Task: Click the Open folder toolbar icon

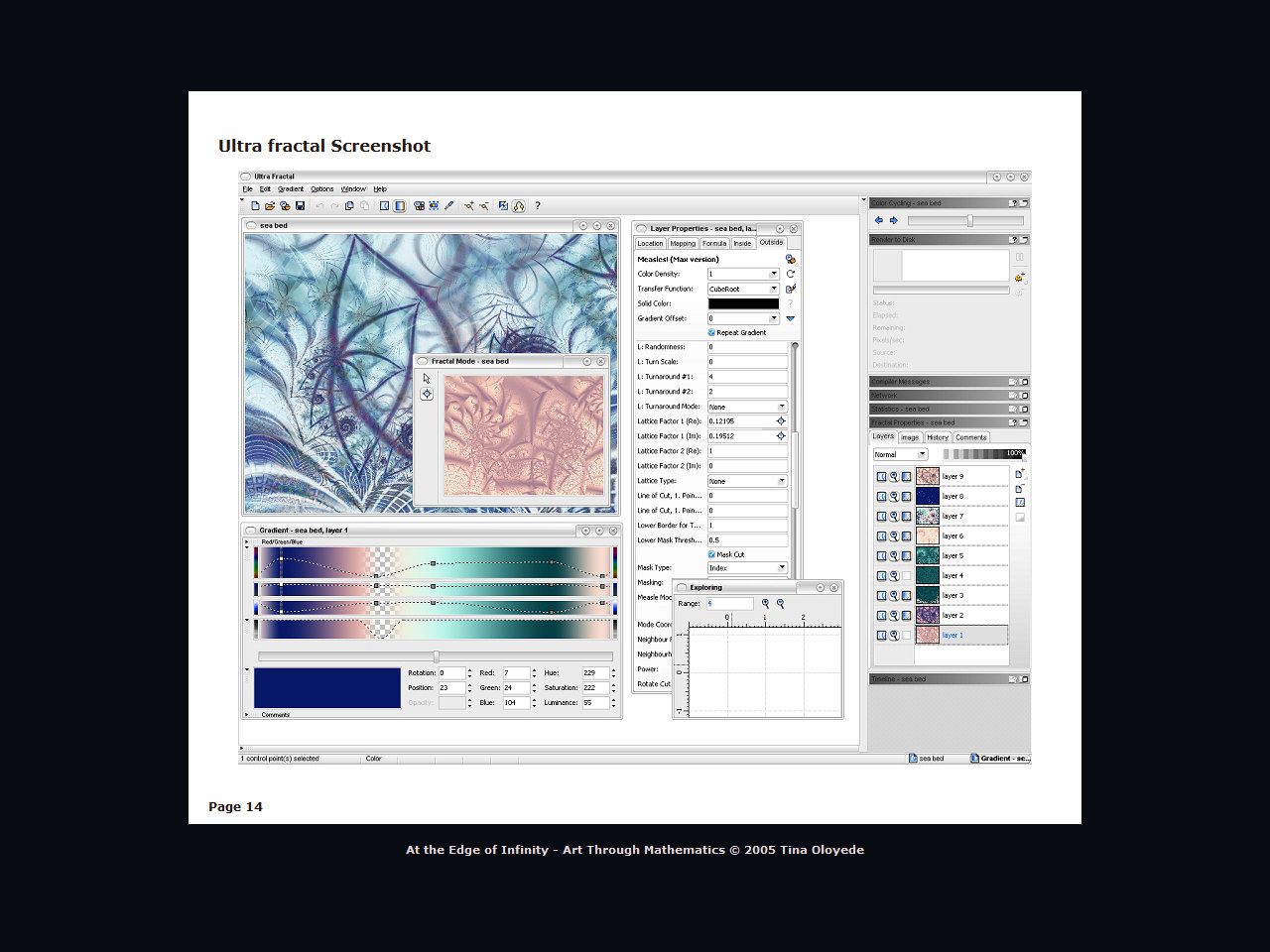Action: 270,206
